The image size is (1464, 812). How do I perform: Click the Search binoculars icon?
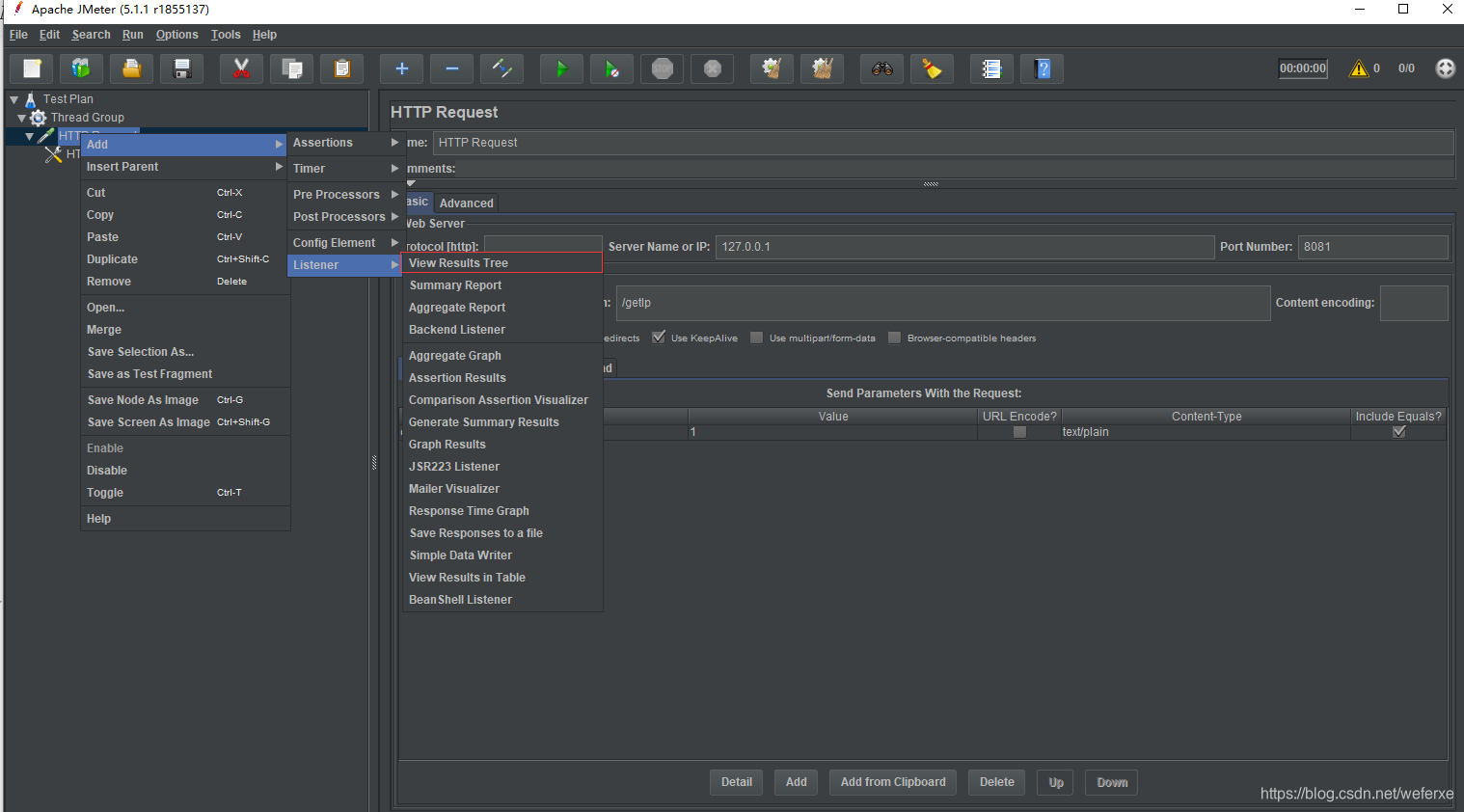pyautogui.click(x=882, y=68)
